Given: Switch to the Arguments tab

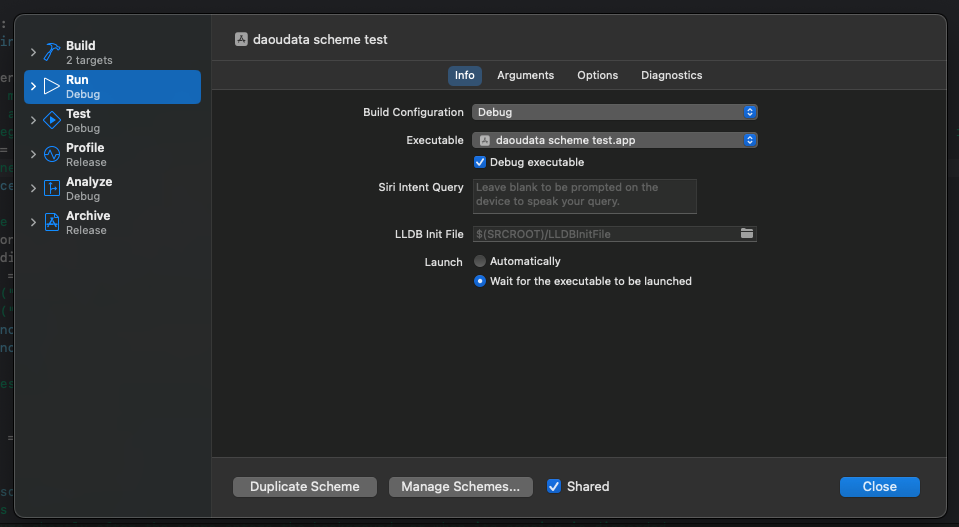Looking at the screenshot, I should pyautogui.click(x=525, y=75).
